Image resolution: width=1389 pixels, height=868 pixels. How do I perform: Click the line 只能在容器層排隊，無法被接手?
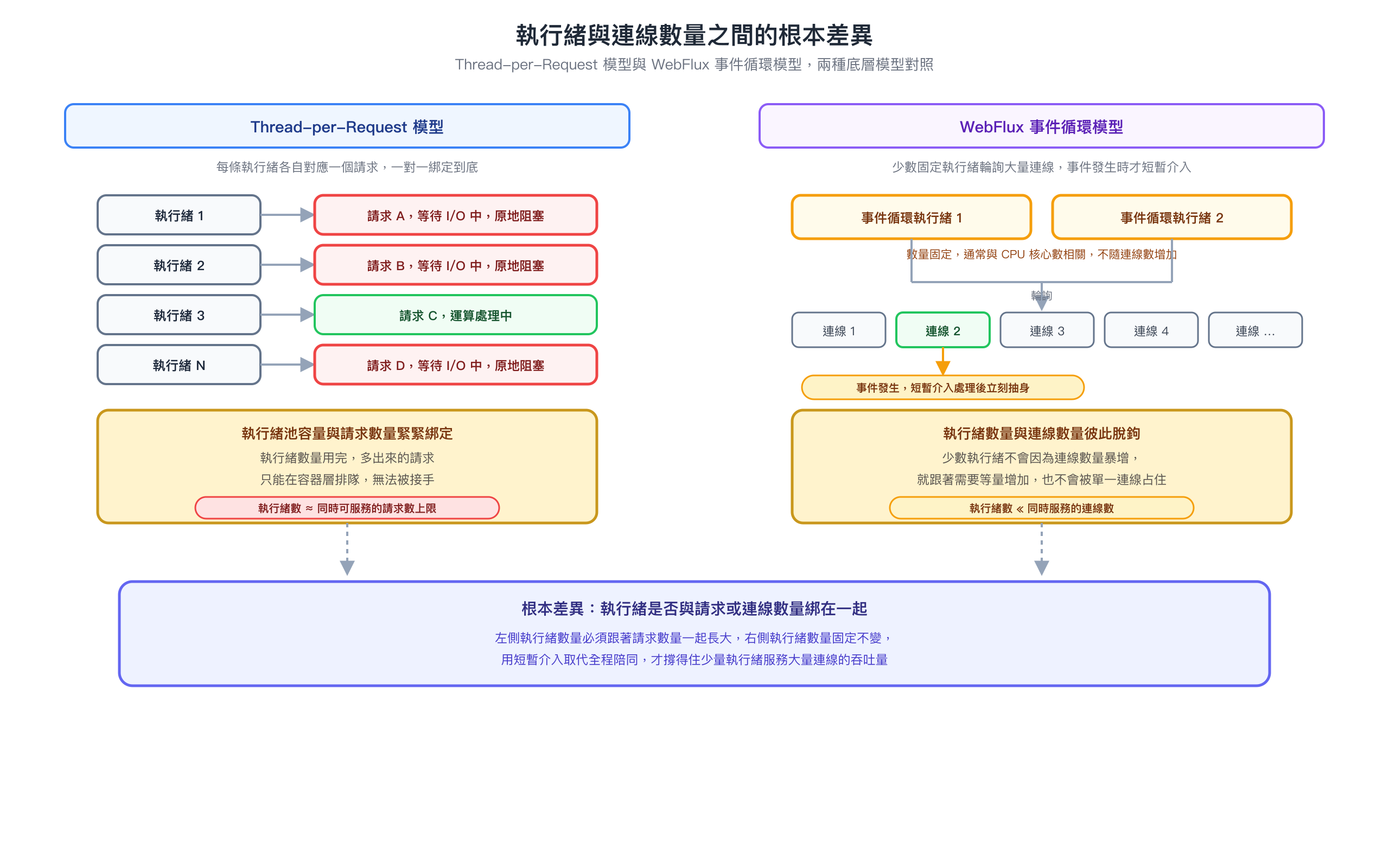point(347,480)
